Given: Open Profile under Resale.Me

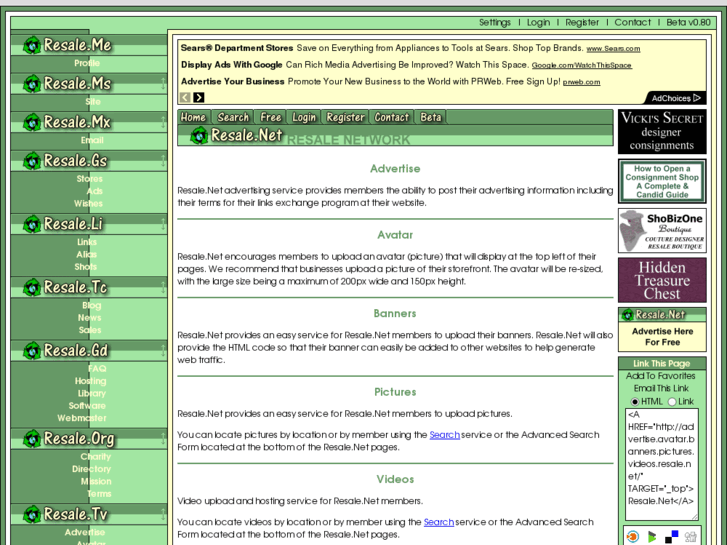Looking at the screenshot, I should pos(87,63).
